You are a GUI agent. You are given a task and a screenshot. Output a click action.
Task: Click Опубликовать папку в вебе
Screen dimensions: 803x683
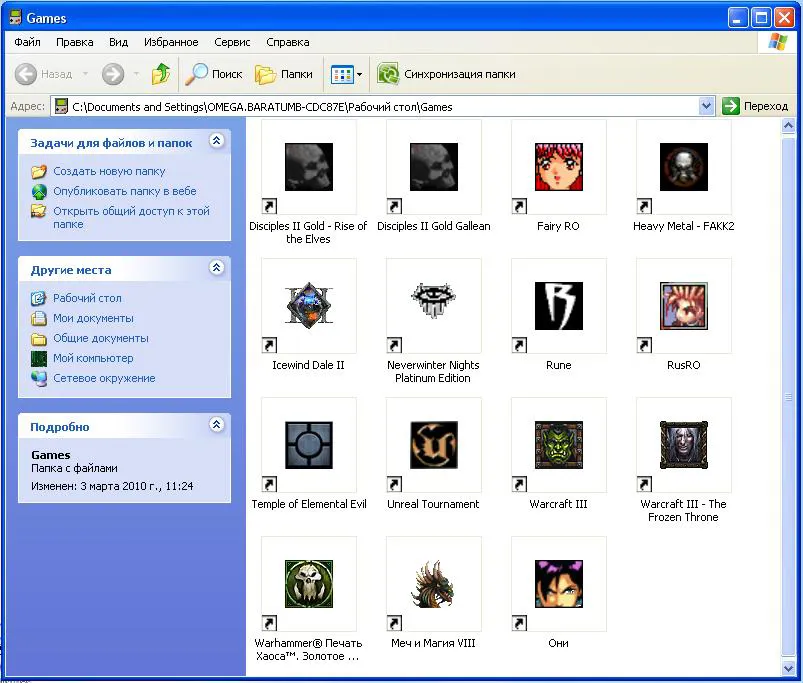click(124, 191)
